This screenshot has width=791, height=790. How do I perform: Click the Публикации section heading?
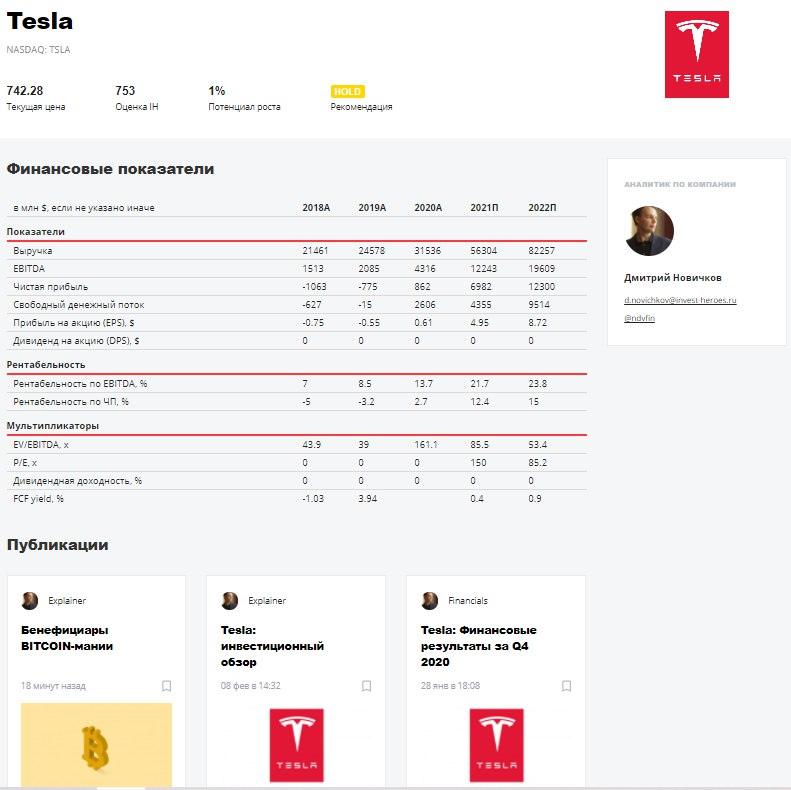pos(58,545)
